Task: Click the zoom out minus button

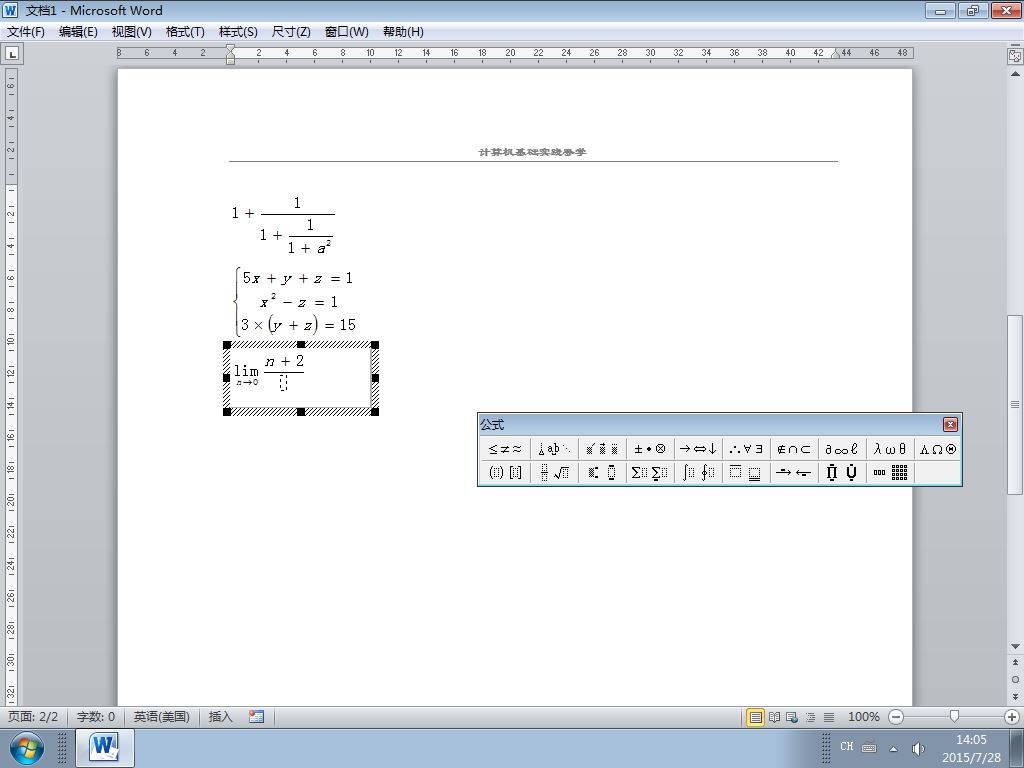Action: tap(896, 717)
